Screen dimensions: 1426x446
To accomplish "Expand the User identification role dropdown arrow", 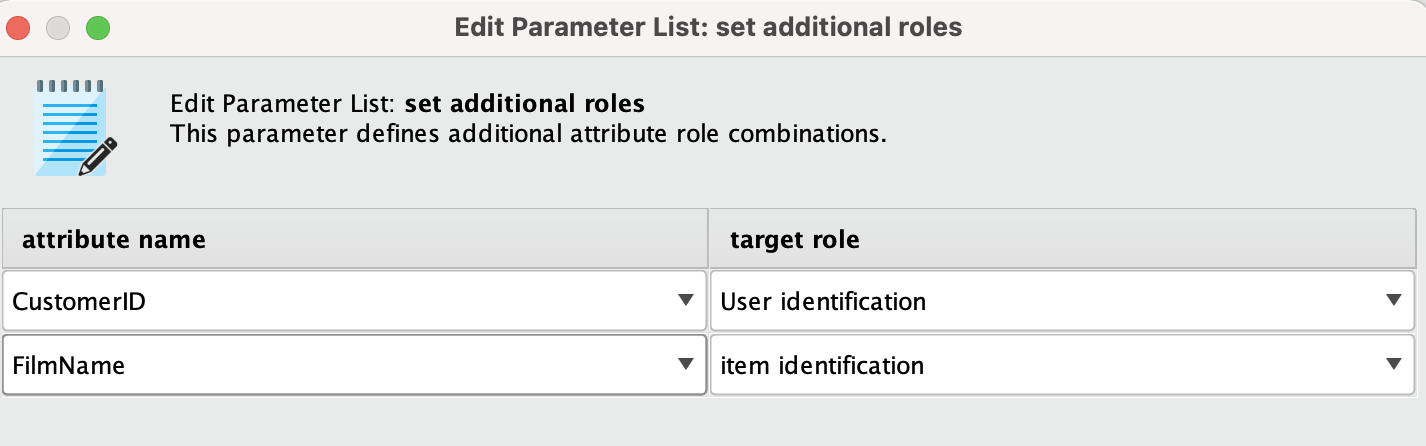I will [1394, 300].
